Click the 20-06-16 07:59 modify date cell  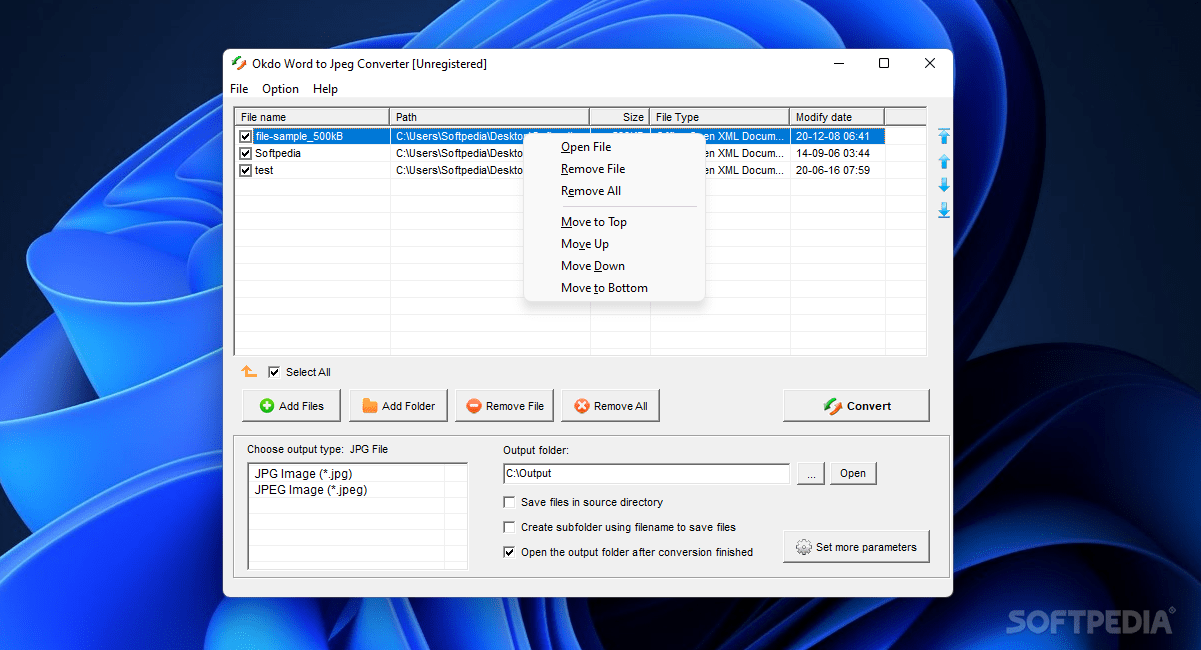tap(833, 170)
